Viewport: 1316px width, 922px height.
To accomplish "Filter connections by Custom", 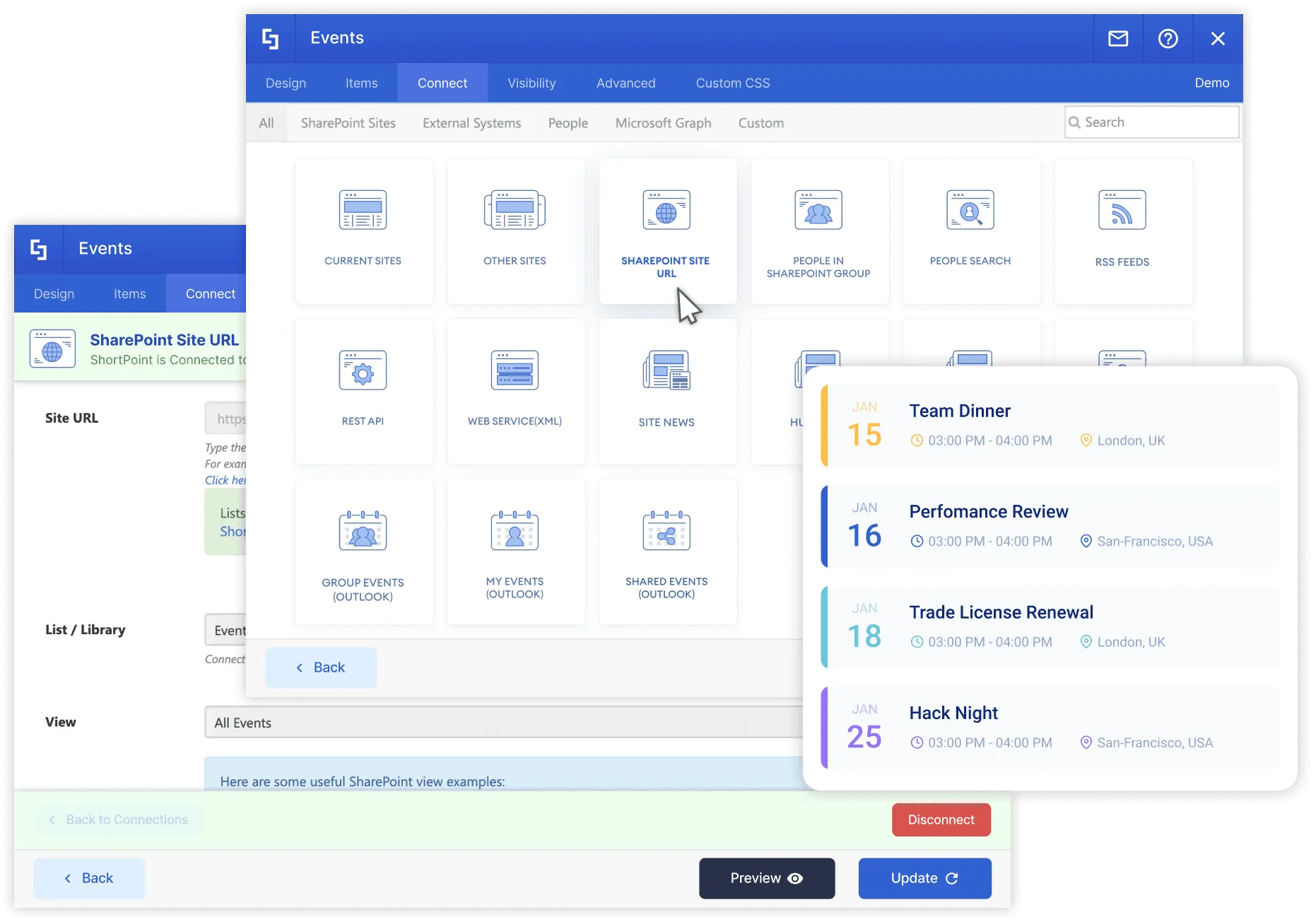I will pyautogui.click(x=761, y=123).
